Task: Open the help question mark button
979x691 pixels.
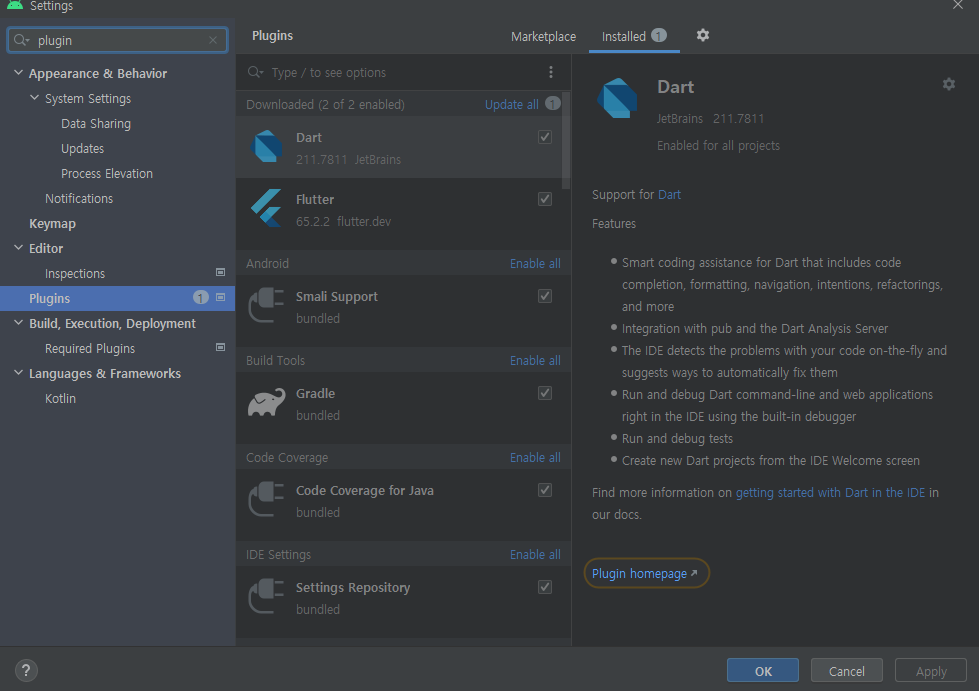Action: (x=26, y=670)
